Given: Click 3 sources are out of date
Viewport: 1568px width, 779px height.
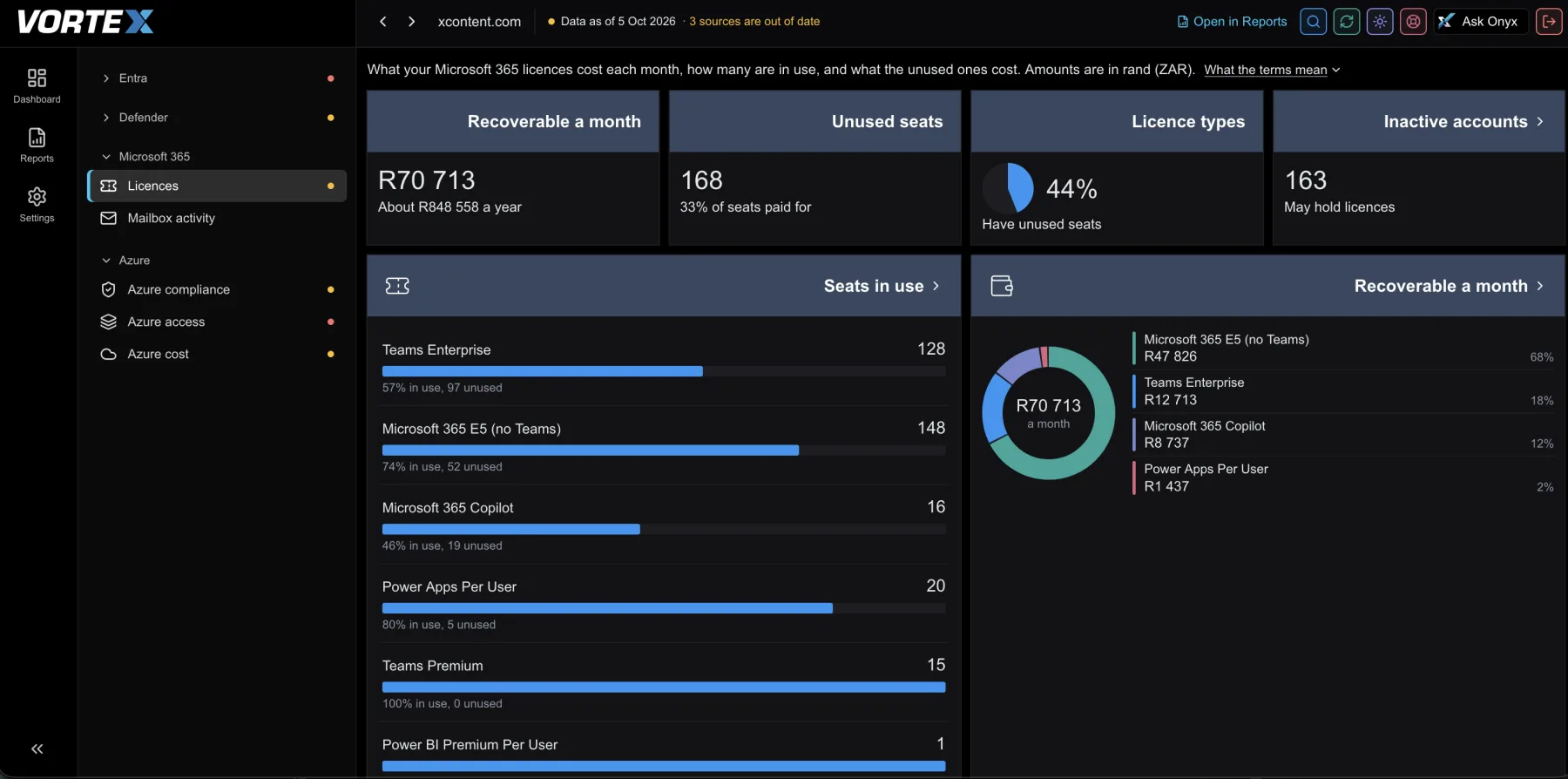Looking at the screenshot, I should click(754, 22).
